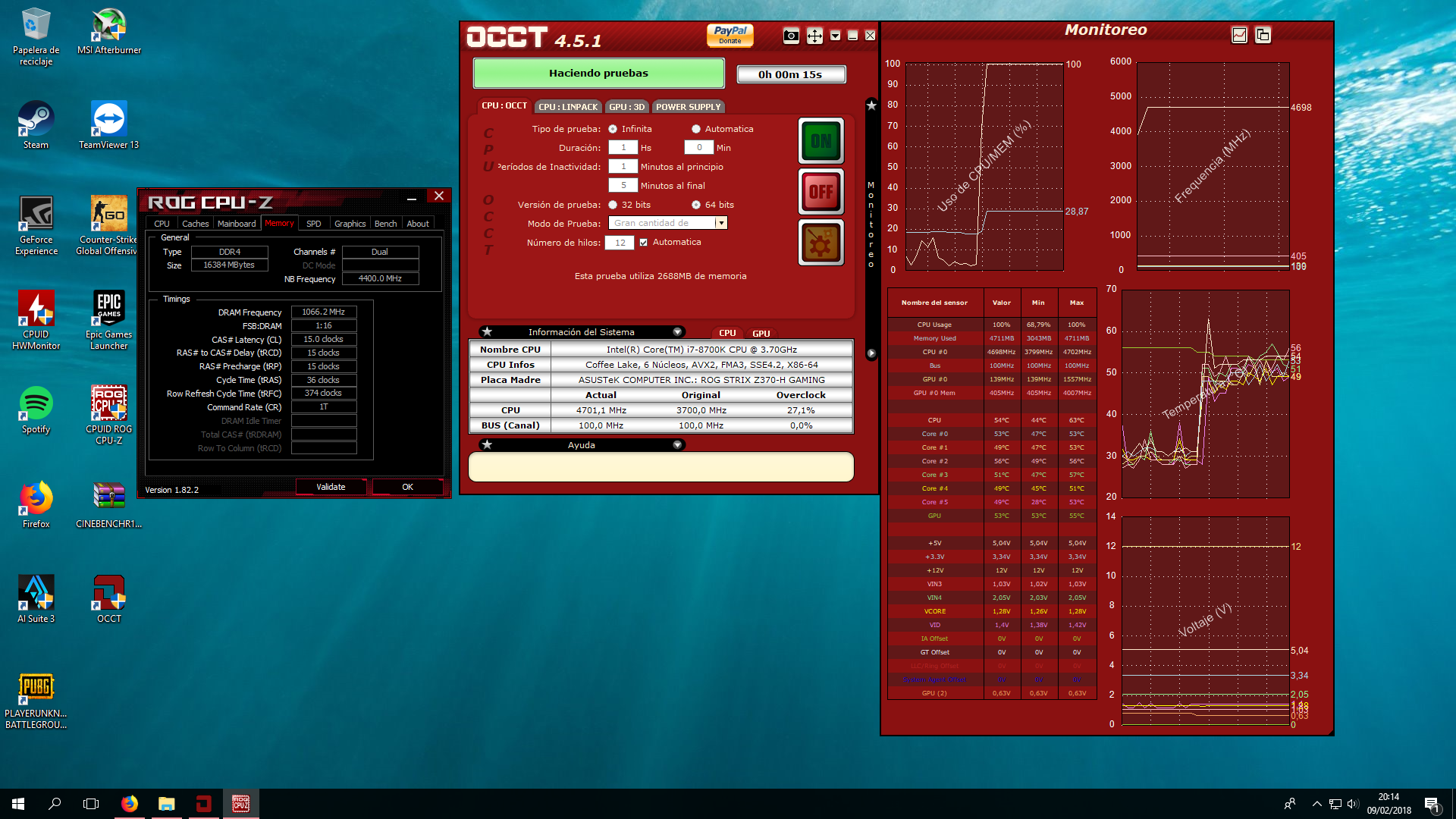Viewport: 1456px width, 819px height.
Task: Choose 64 bits test version
Action: [x=696, y=205]
